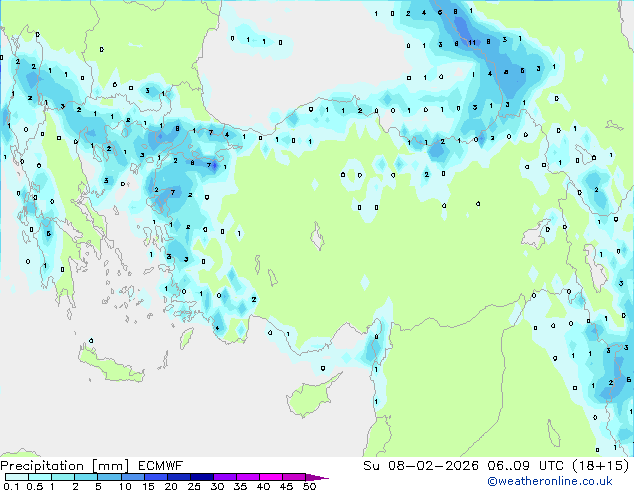Click the "[mm]" unit label

click(x=110, y=466)
